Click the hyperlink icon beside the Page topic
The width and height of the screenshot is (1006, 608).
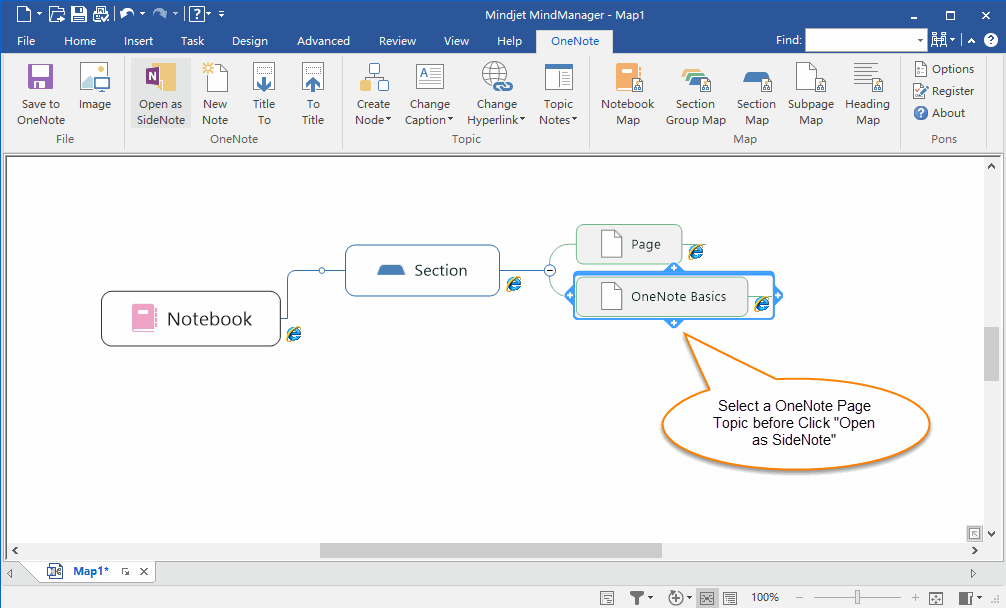696,252
